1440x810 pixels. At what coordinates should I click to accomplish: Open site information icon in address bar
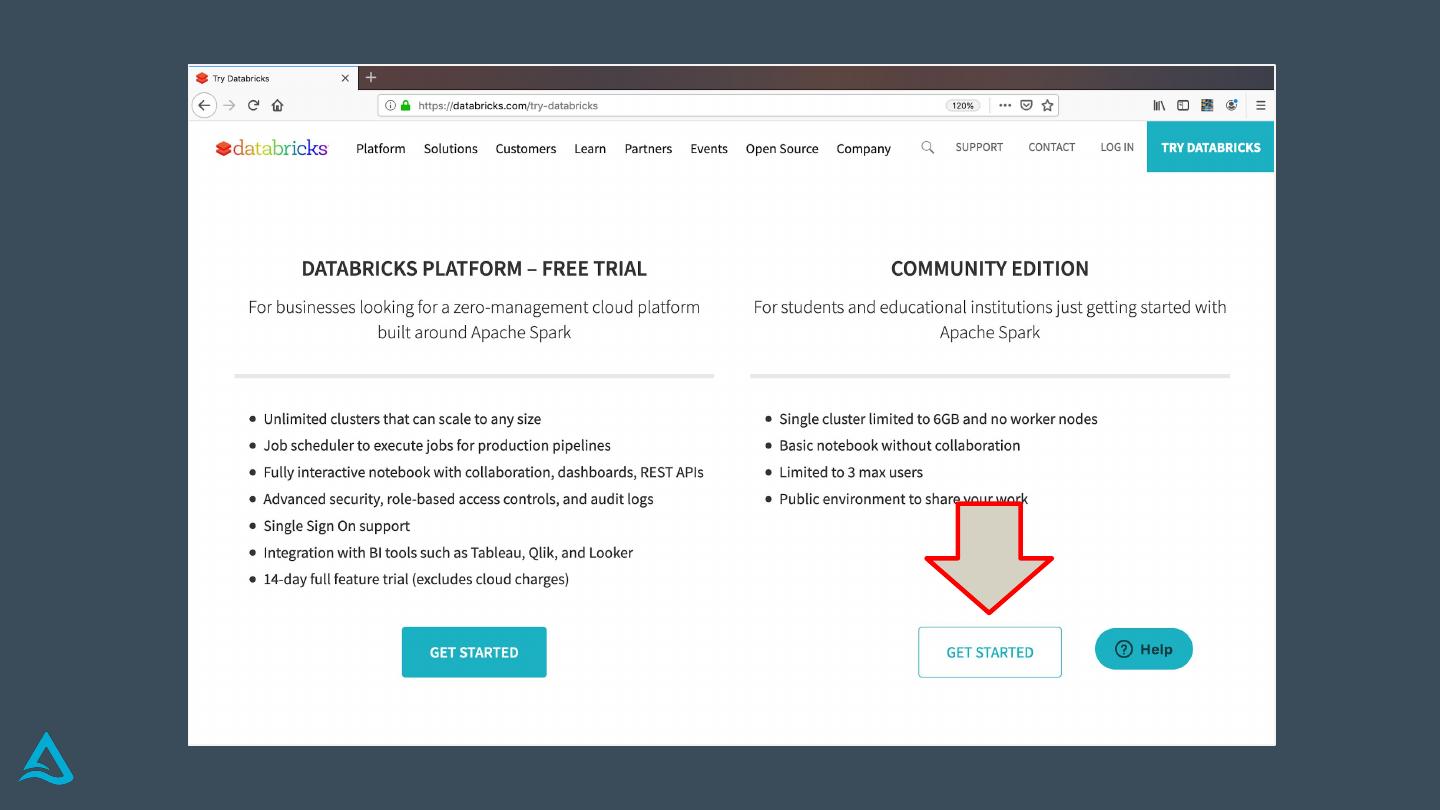coord(390,105)
